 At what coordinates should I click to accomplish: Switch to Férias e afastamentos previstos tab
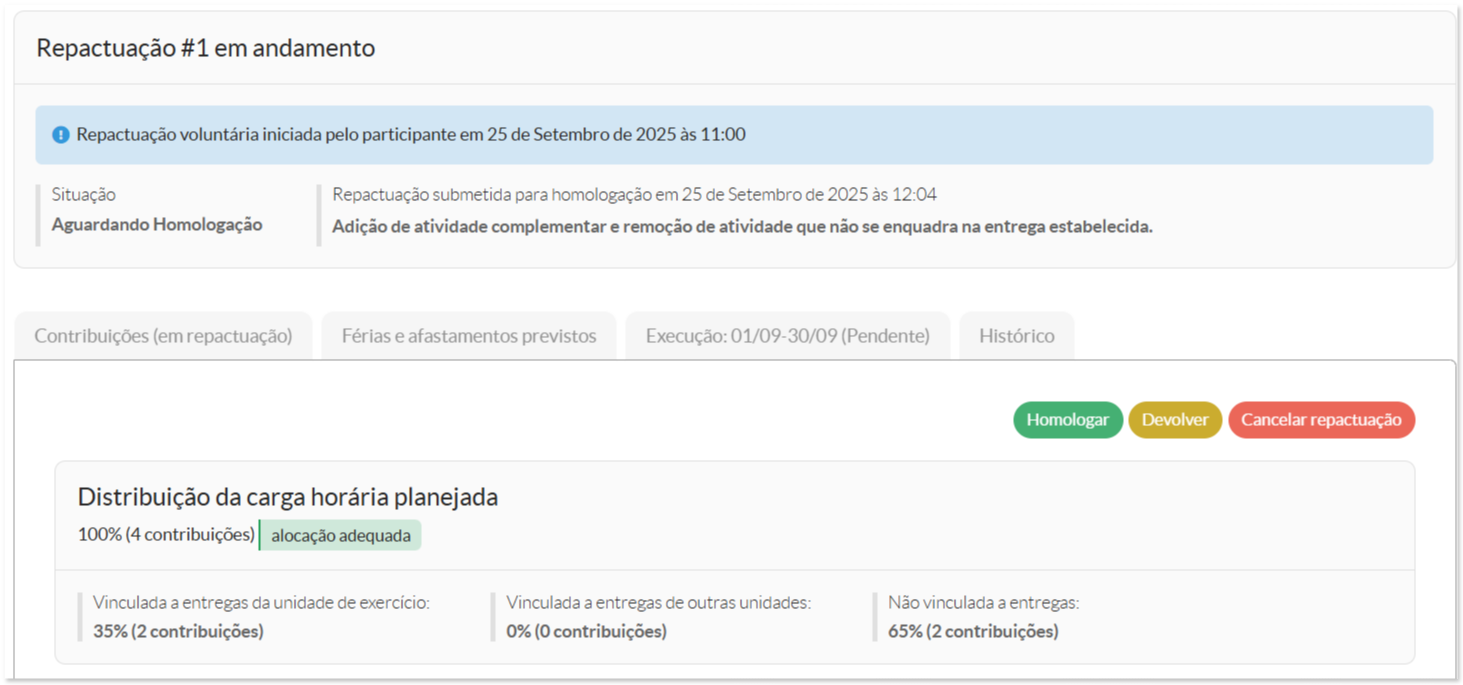click(x=469, y=336)
